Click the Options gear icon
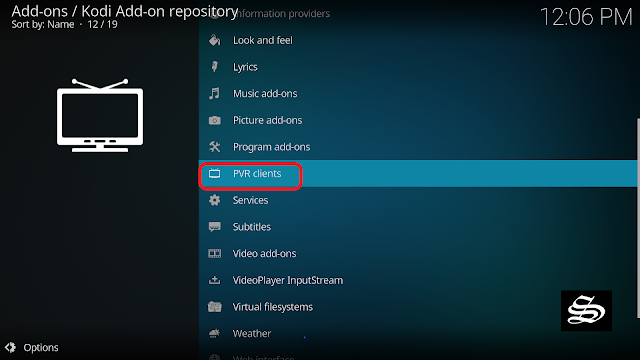This screenshot has height=360, width=640. coord(11,347)
